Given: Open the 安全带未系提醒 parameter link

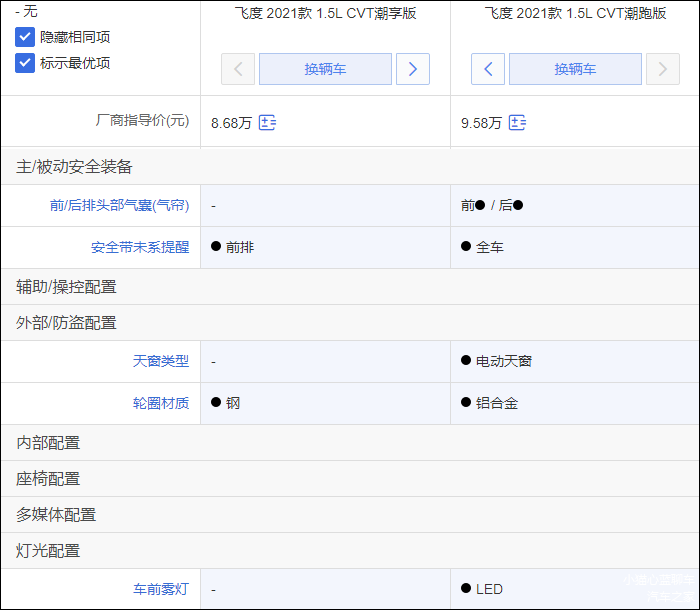Looking at the screenshot, I should click(140, 247).
